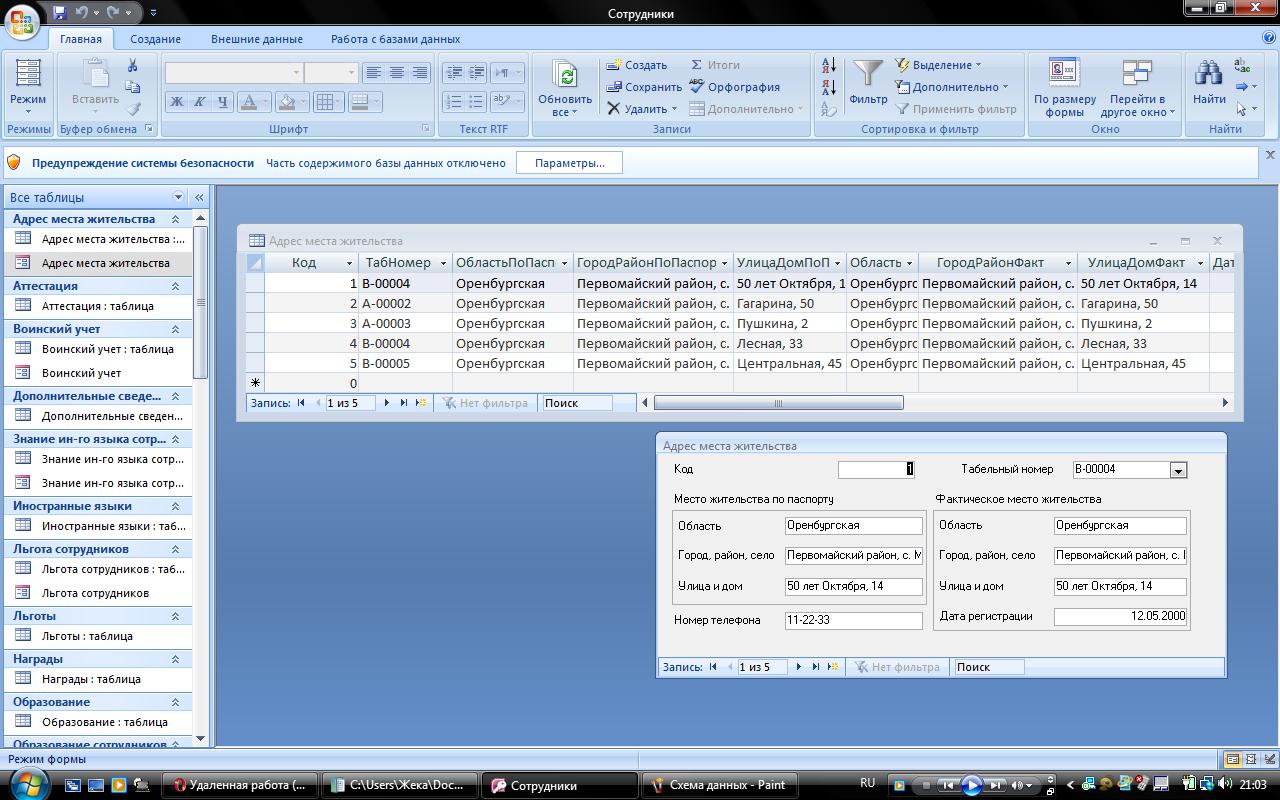Image resolution: width=1280 pixels, height=800 pixels.
Task: Open the Создание ribbon tab
Action: coord(155,39)
